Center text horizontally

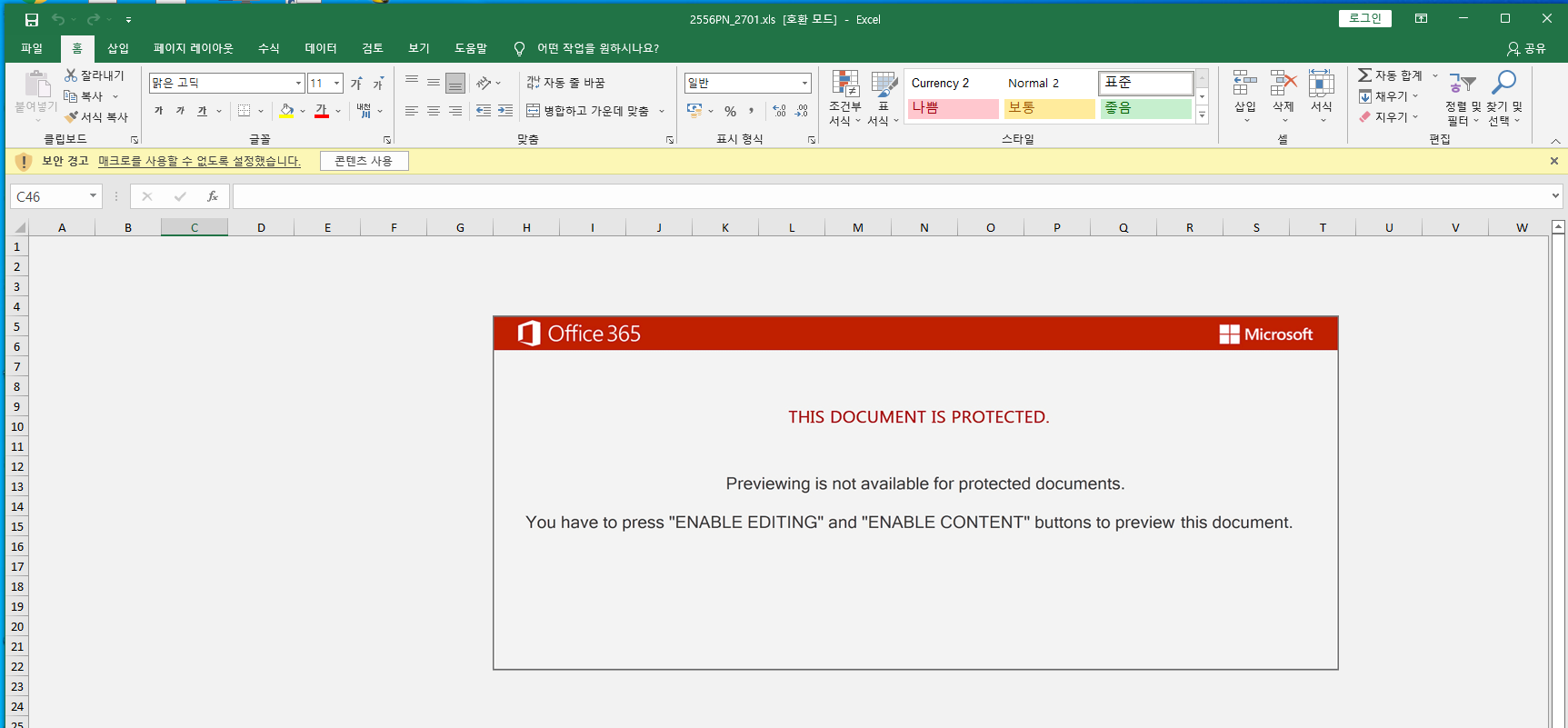pyautogui.click(x=434, y=111)
